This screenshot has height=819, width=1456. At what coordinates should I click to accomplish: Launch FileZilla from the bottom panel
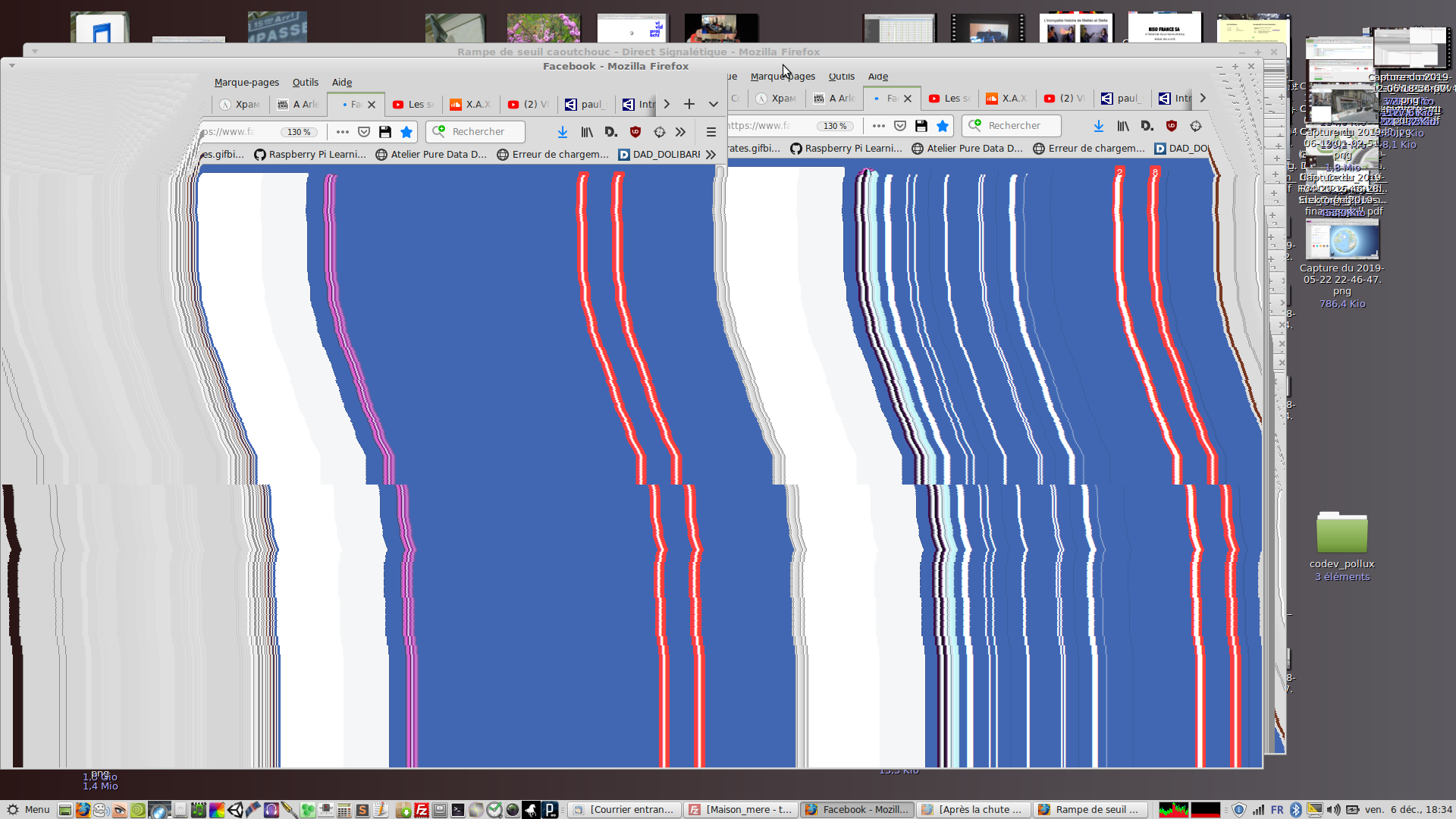[x=422, y=810]
